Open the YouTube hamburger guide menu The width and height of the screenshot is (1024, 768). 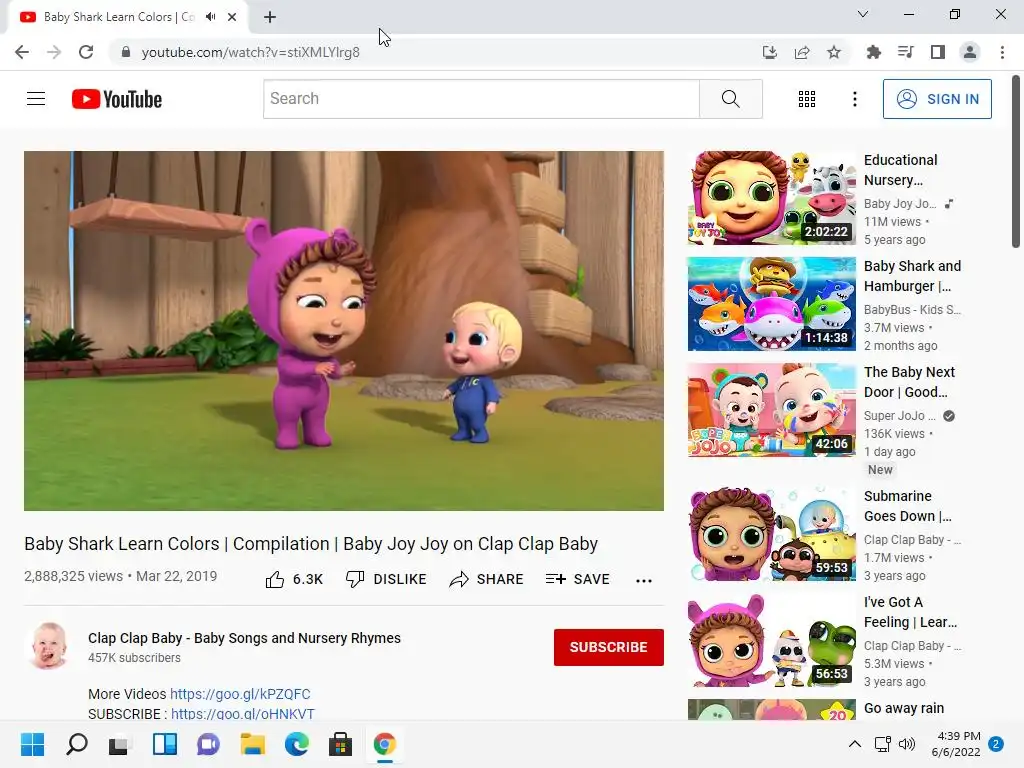[36, 99]
